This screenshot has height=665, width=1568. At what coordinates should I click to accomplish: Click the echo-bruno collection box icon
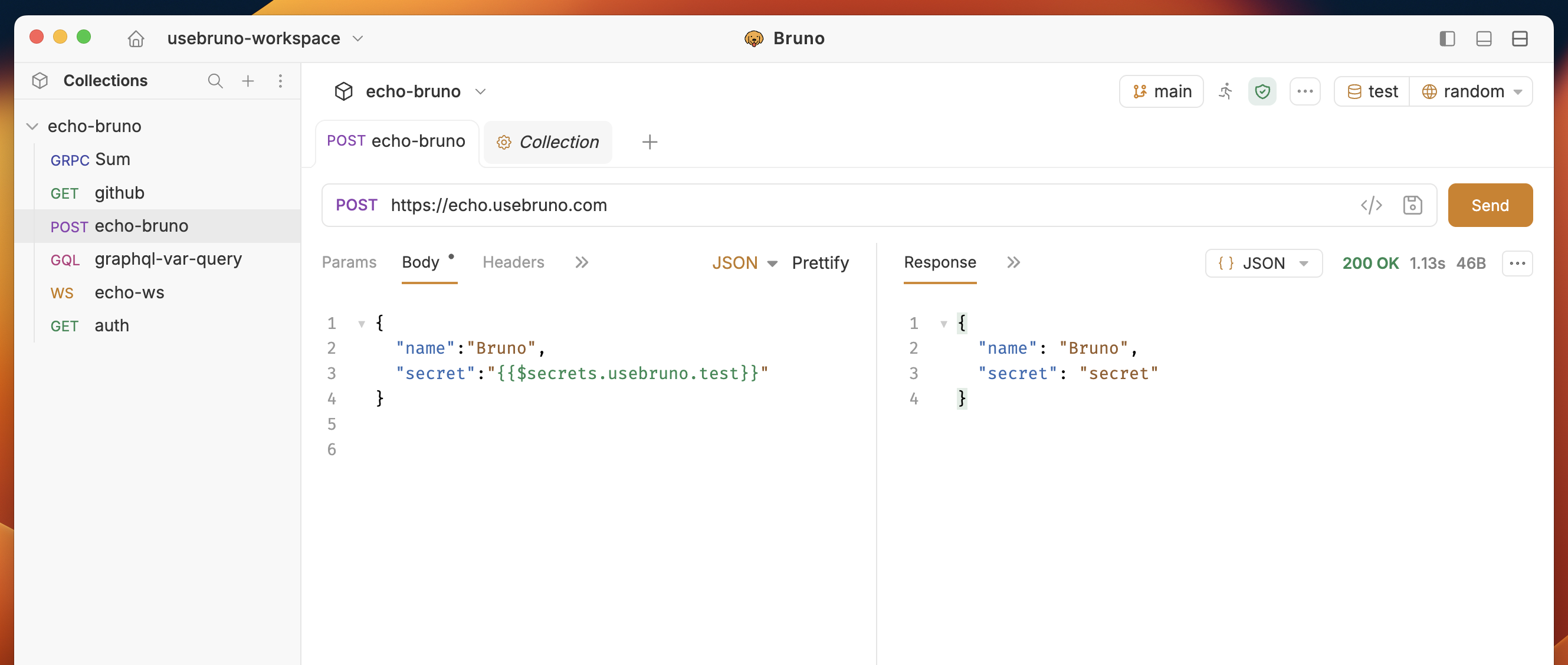pyautogui.click(x=344, y=91)
